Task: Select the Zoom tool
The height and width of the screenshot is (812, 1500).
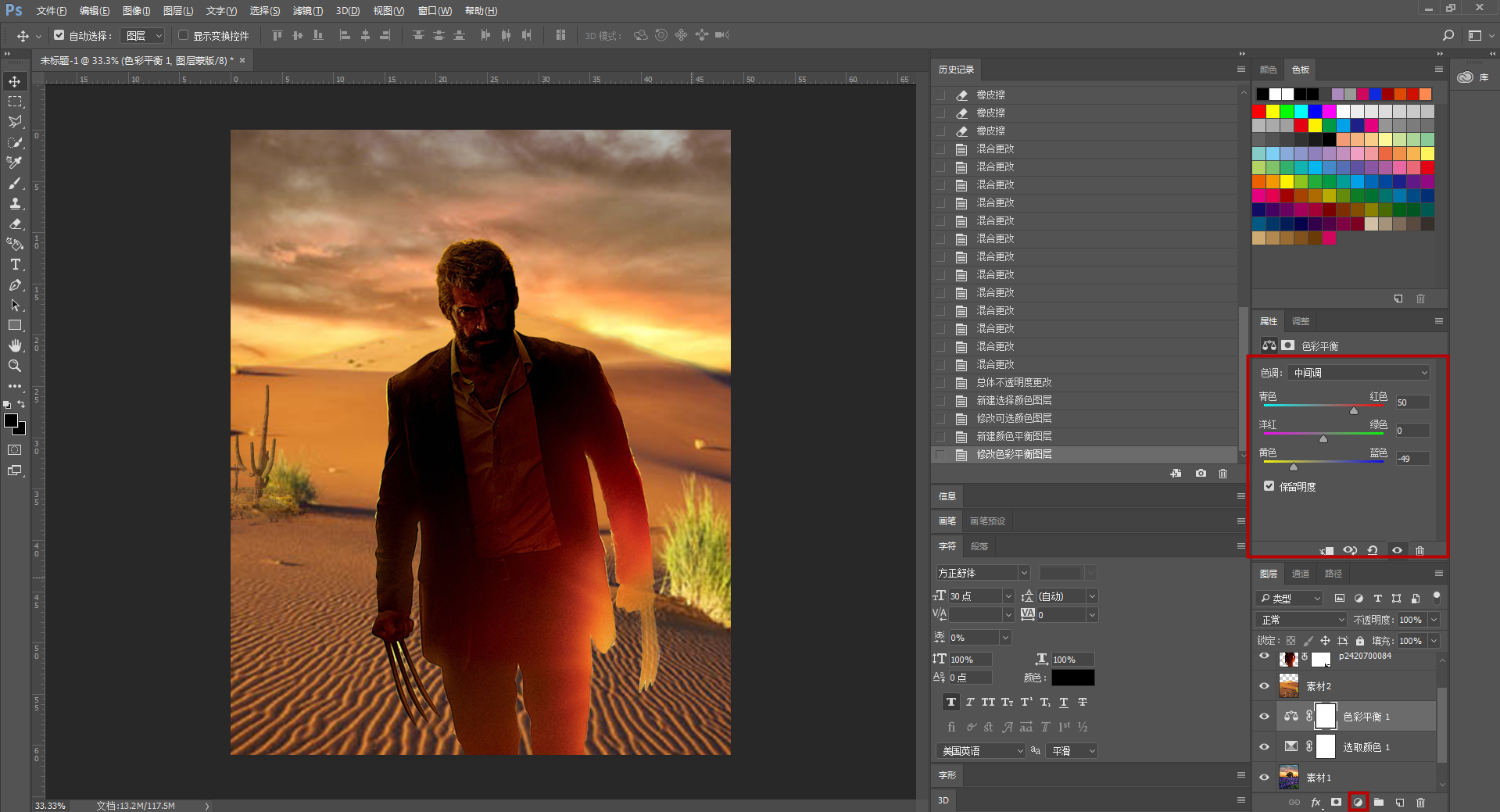Action: pyautogui.click(x=15, y=366)
